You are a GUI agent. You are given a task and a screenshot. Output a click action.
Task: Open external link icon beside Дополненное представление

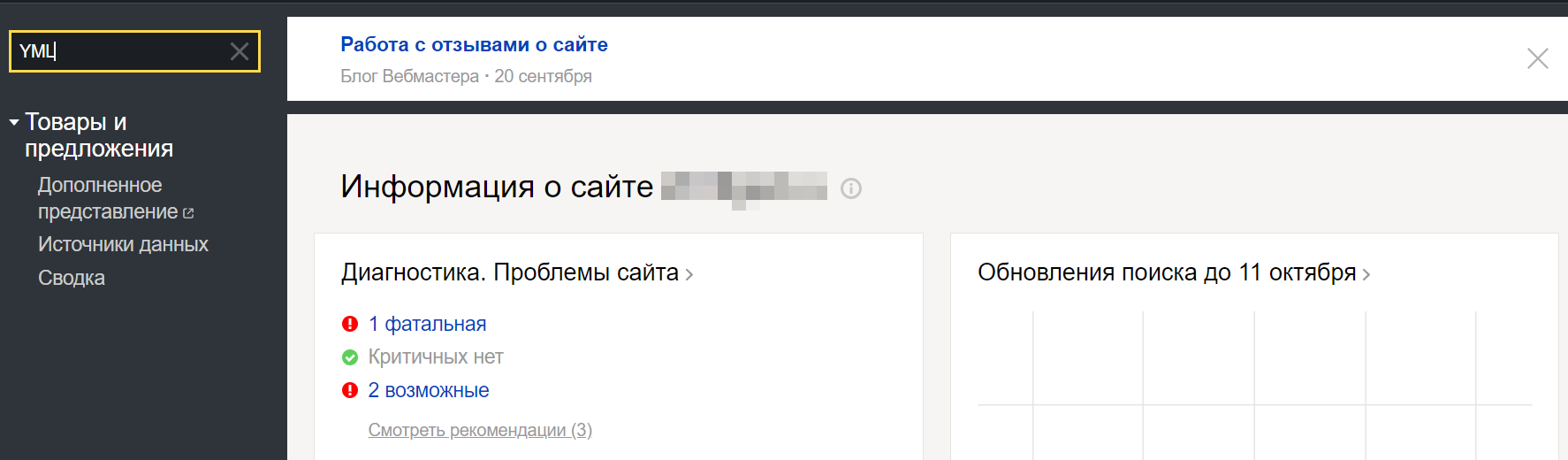[x=188, y=213]
